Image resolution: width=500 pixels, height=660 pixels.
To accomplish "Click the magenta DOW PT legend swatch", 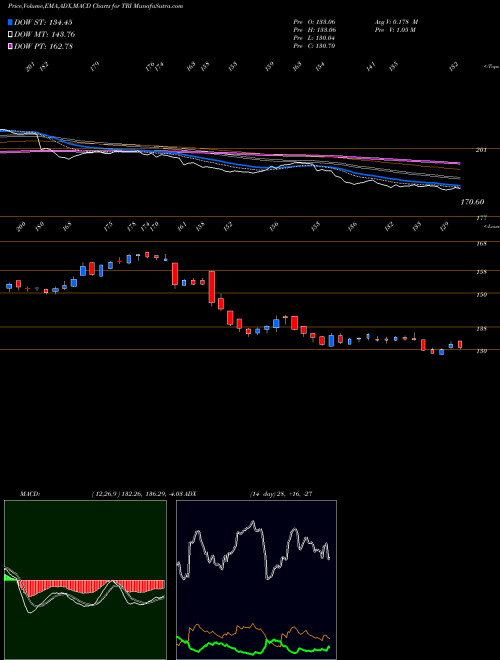I will point(10,46).
